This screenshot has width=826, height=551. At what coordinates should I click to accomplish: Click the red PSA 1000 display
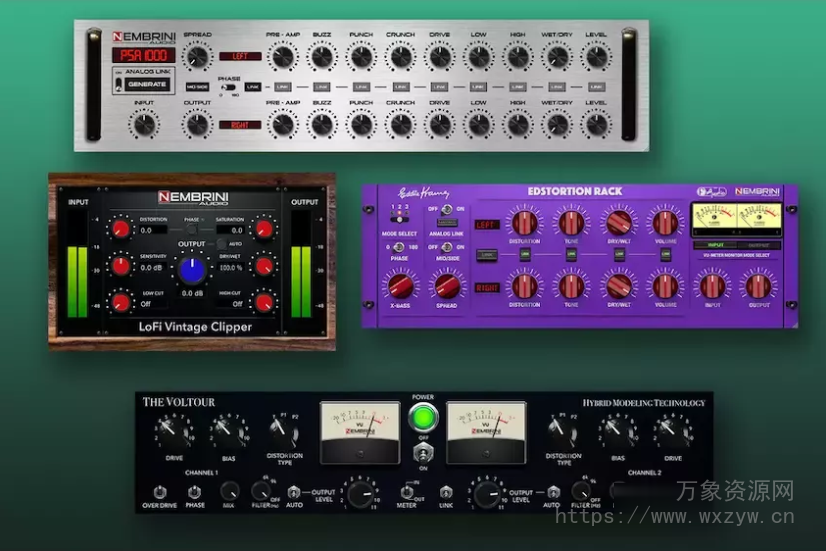tap(143, 55)
